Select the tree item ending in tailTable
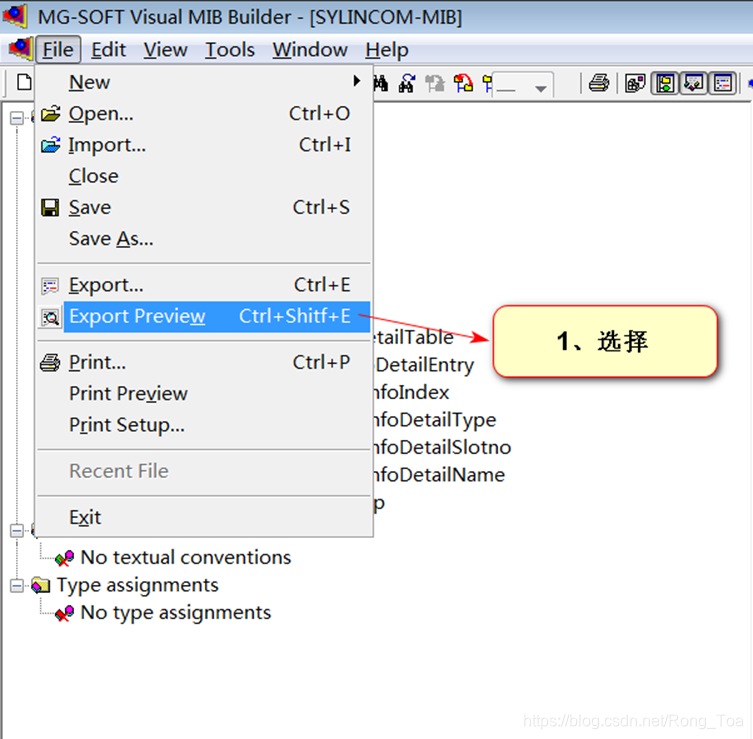 tap(414, 338)
